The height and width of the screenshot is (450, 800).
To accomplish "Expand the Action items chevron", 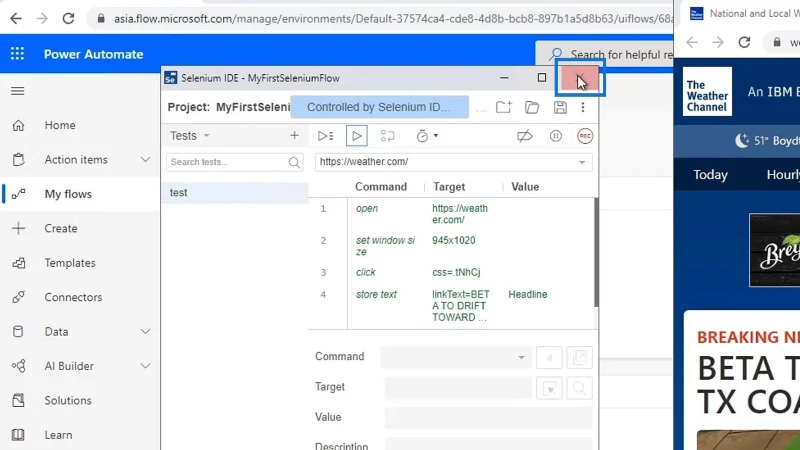I will 145,160.
